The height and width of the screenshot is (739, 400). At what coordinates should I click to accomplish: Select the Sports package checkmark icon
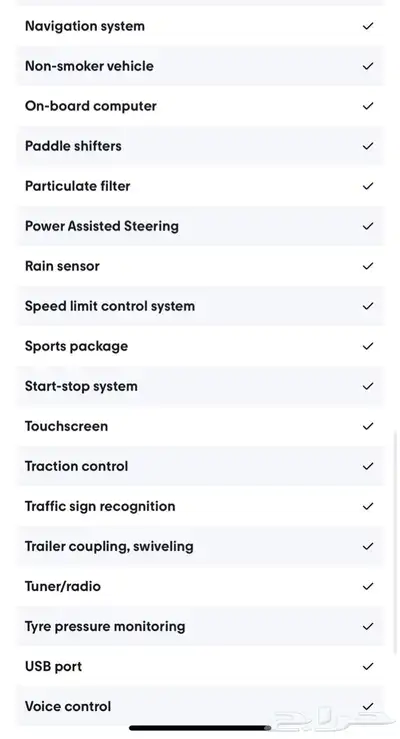coord(368,346)
